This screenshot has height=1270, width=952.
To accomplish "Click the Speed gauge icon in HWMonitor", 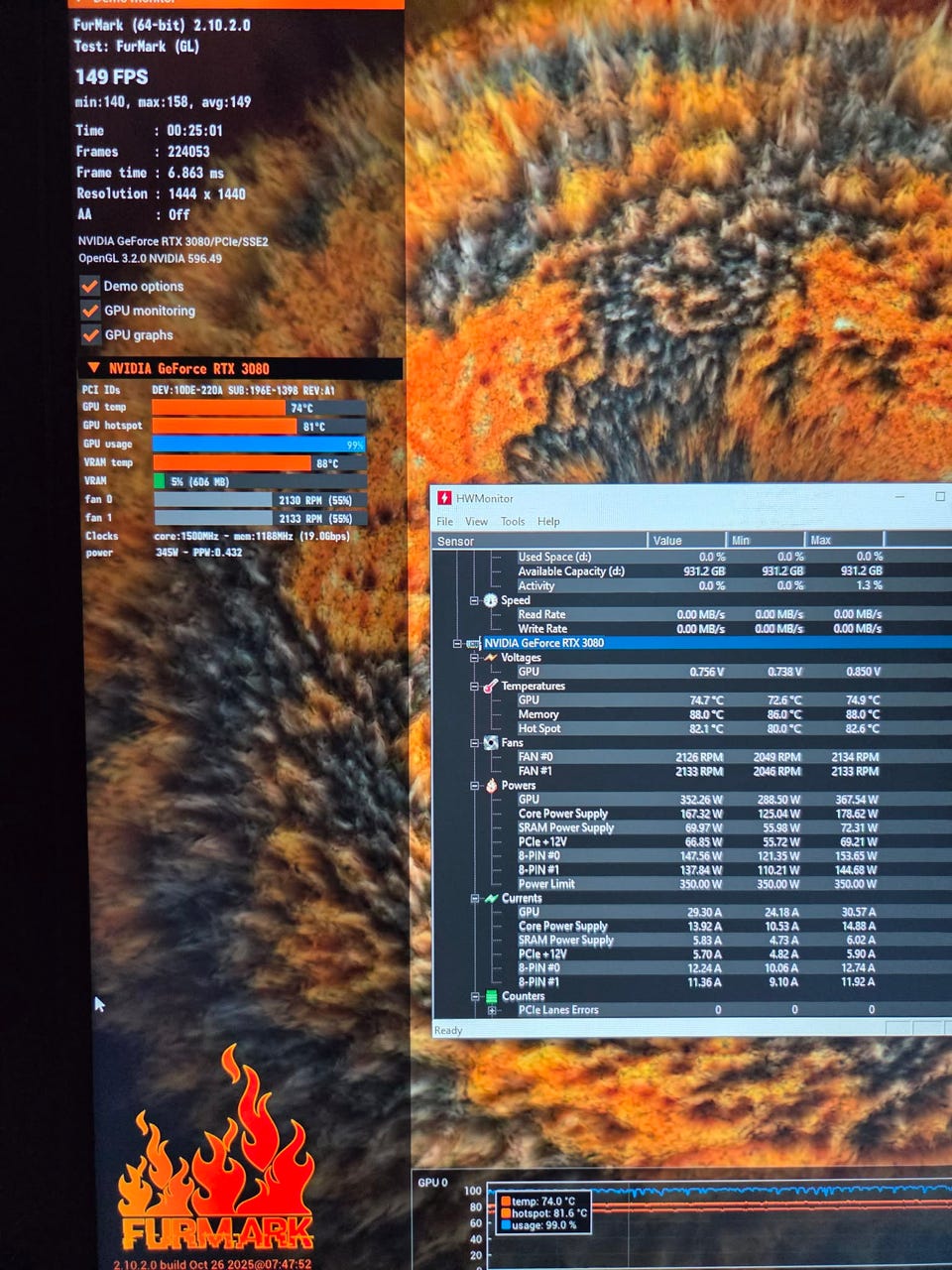I will [490, 600].
